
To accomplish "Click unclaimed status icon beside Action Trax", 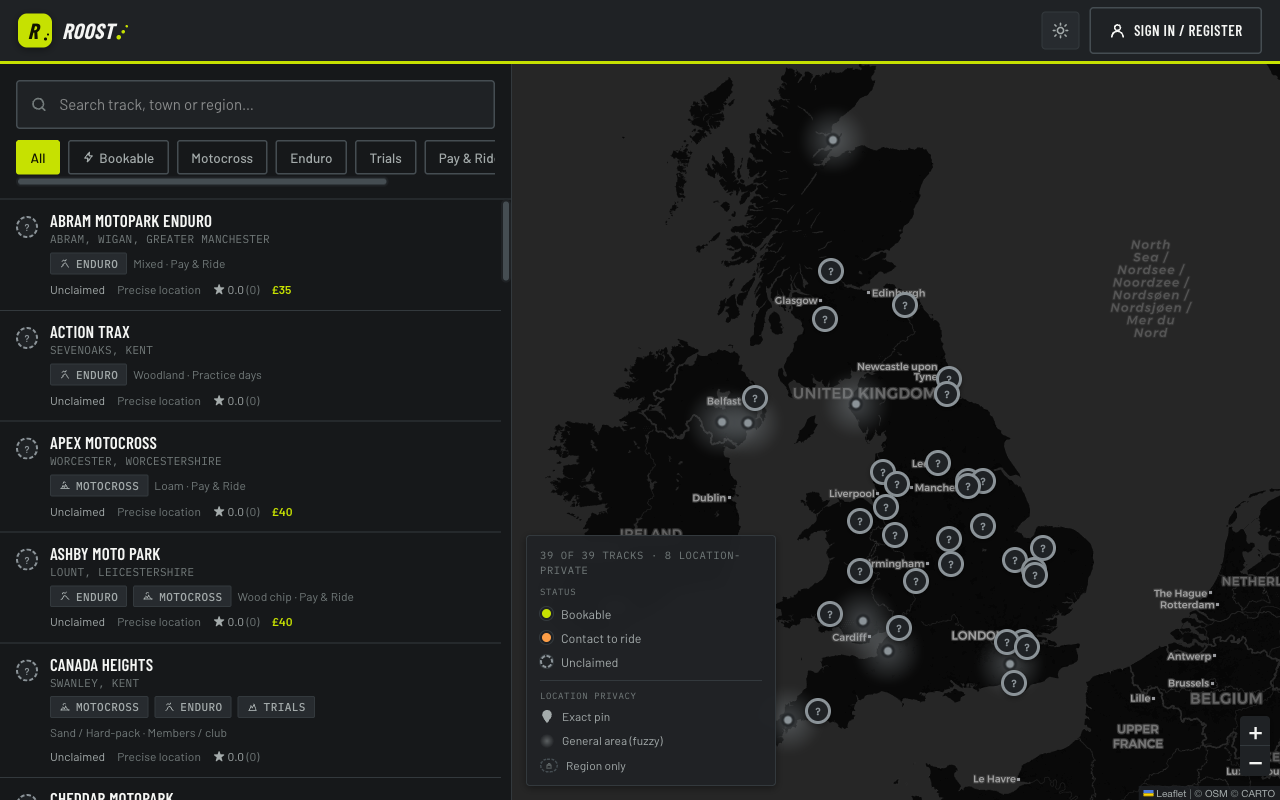I will pos(27,338).
